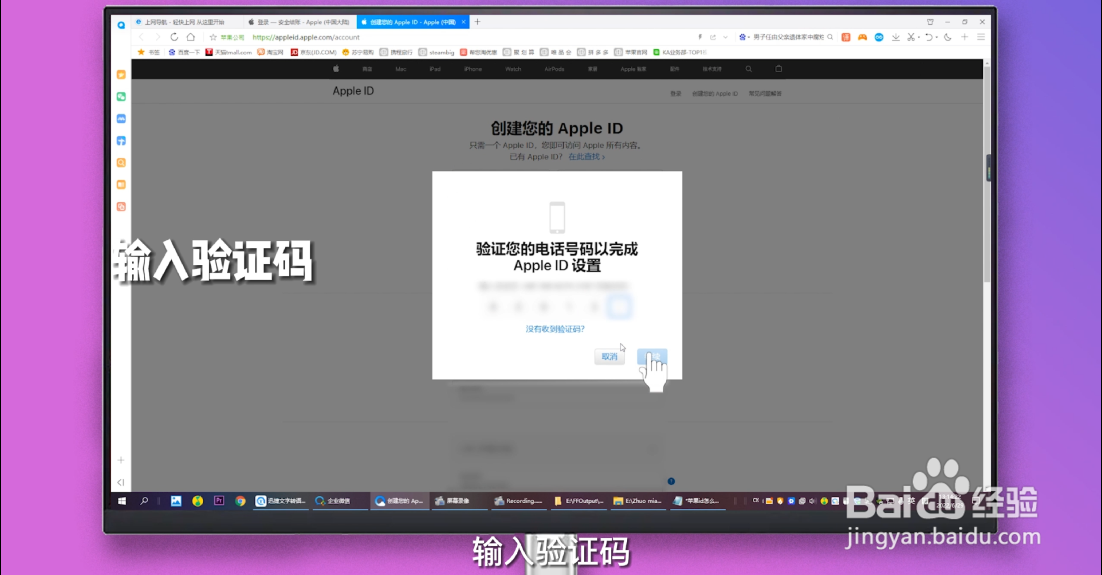Open 企业微信 in the taskbar
This screenshot has width=1102, height=575.
(340, 501)
